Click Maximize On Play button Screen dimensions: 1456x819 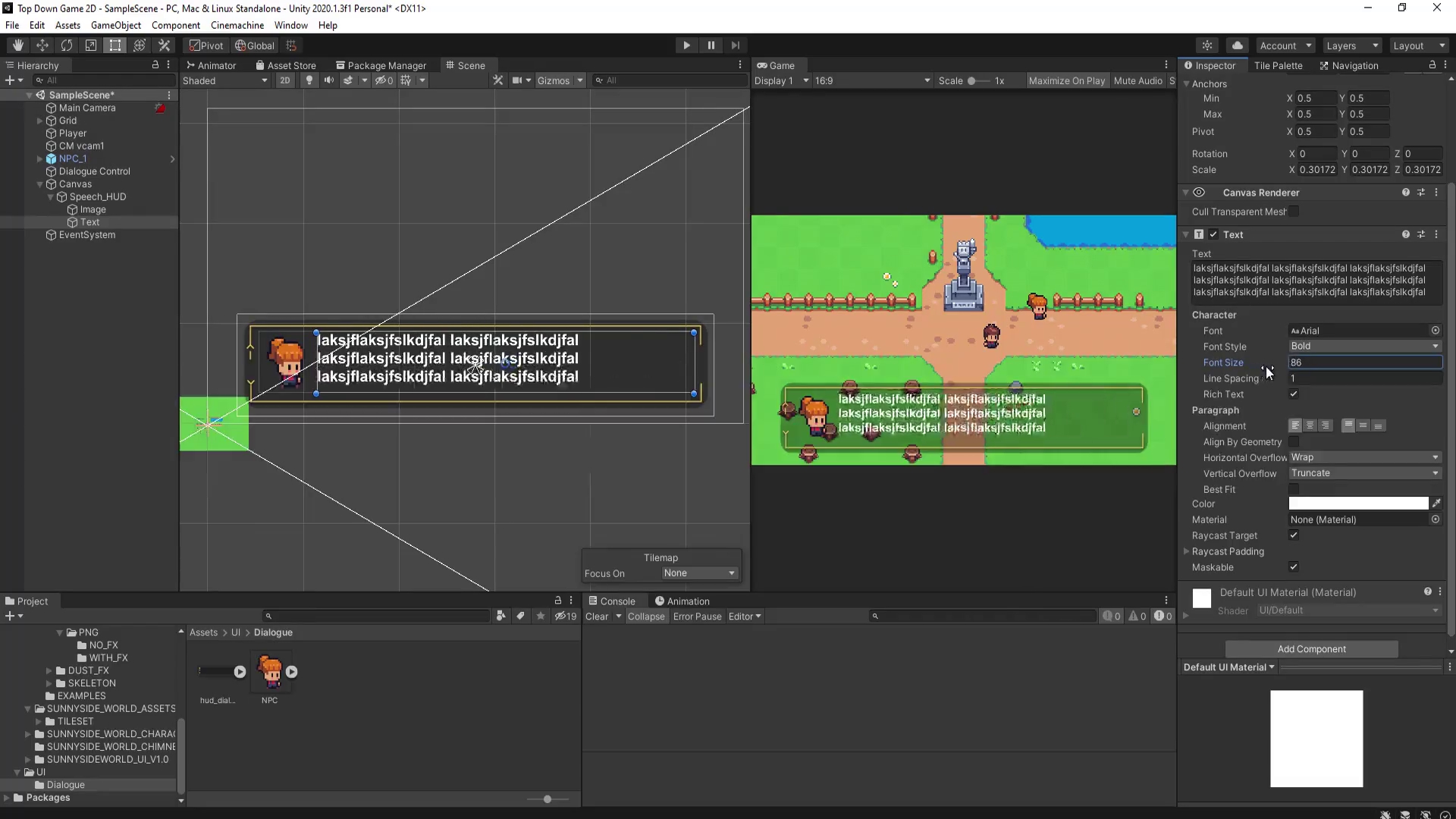coord(1066,80)
